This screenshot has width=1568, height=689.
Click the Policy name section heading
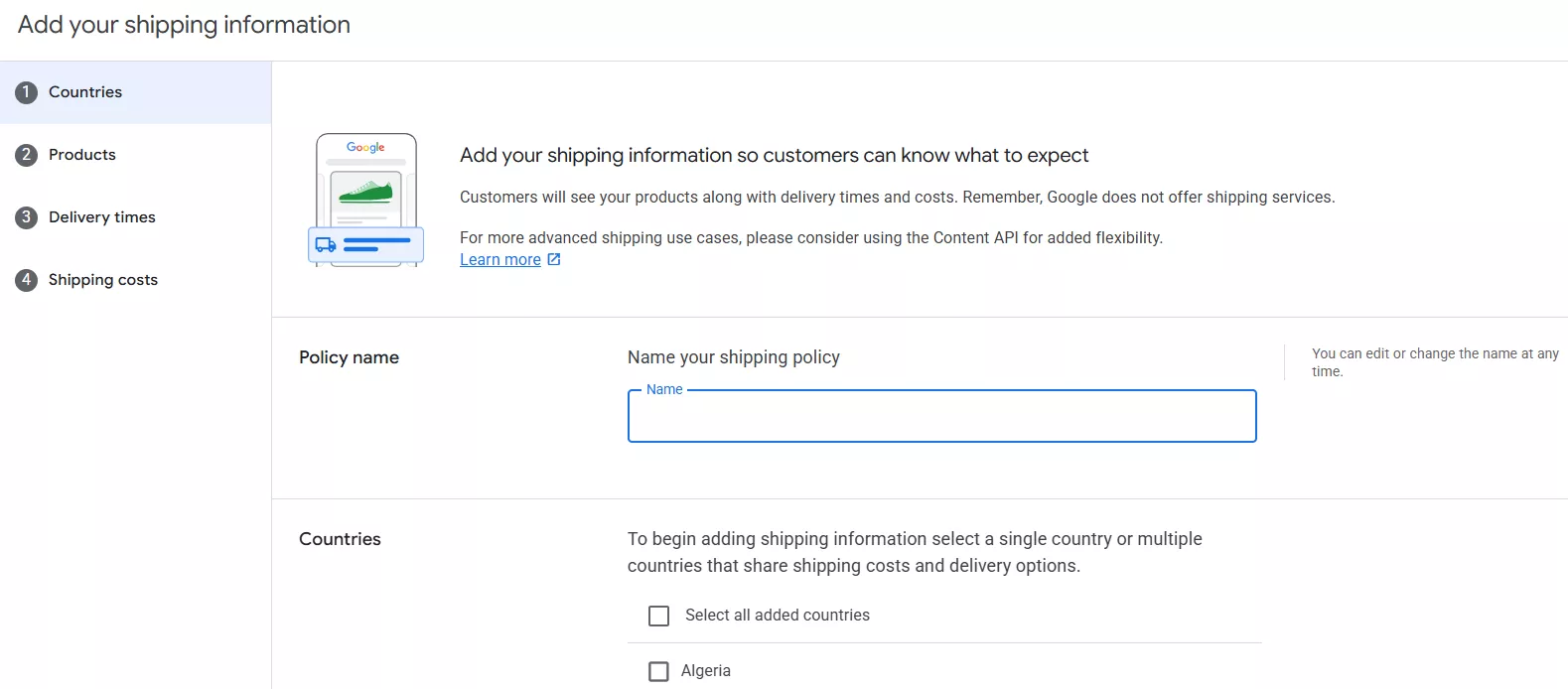click(x=349, y=357)
